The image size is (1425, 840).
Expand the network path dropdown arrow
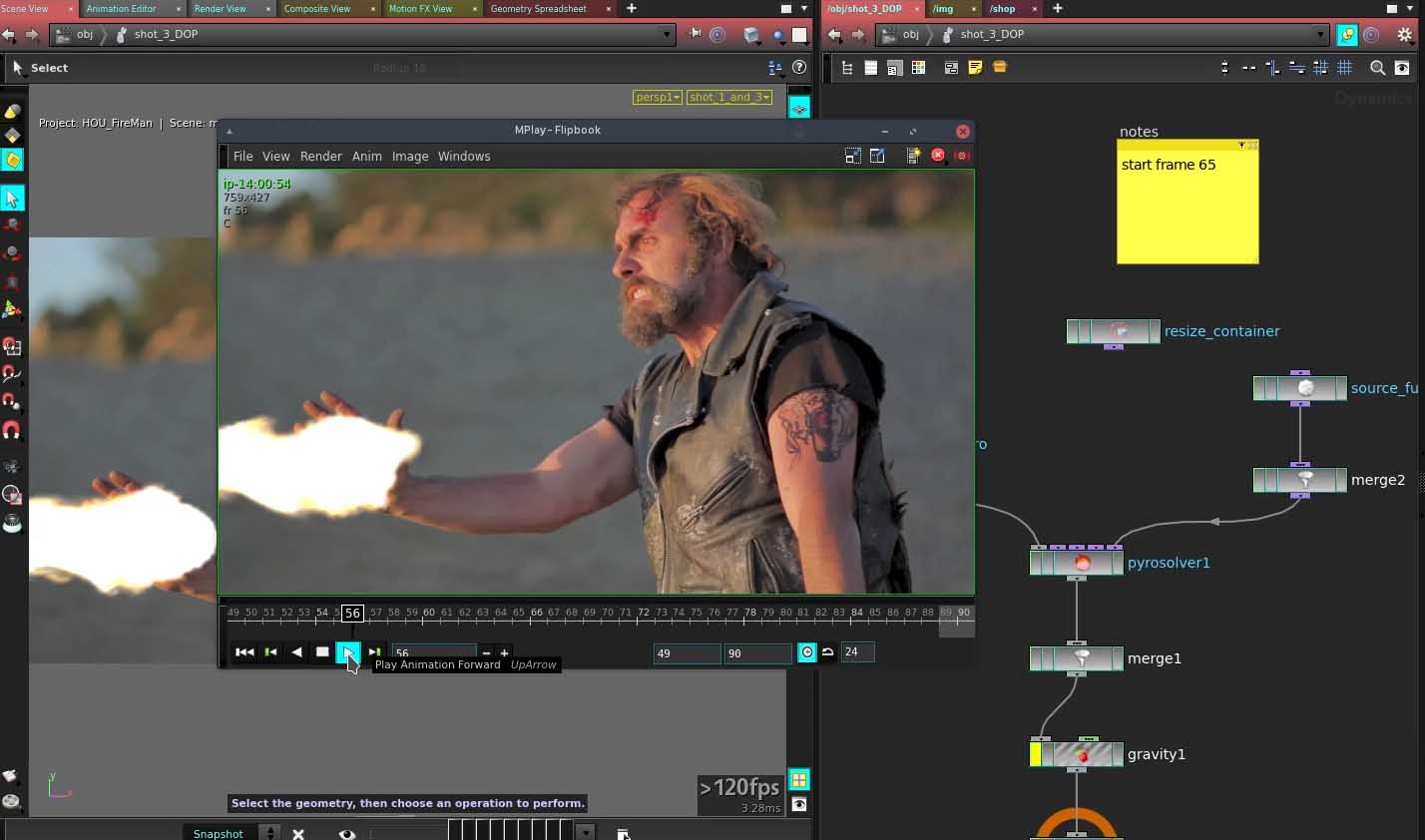1319,34
